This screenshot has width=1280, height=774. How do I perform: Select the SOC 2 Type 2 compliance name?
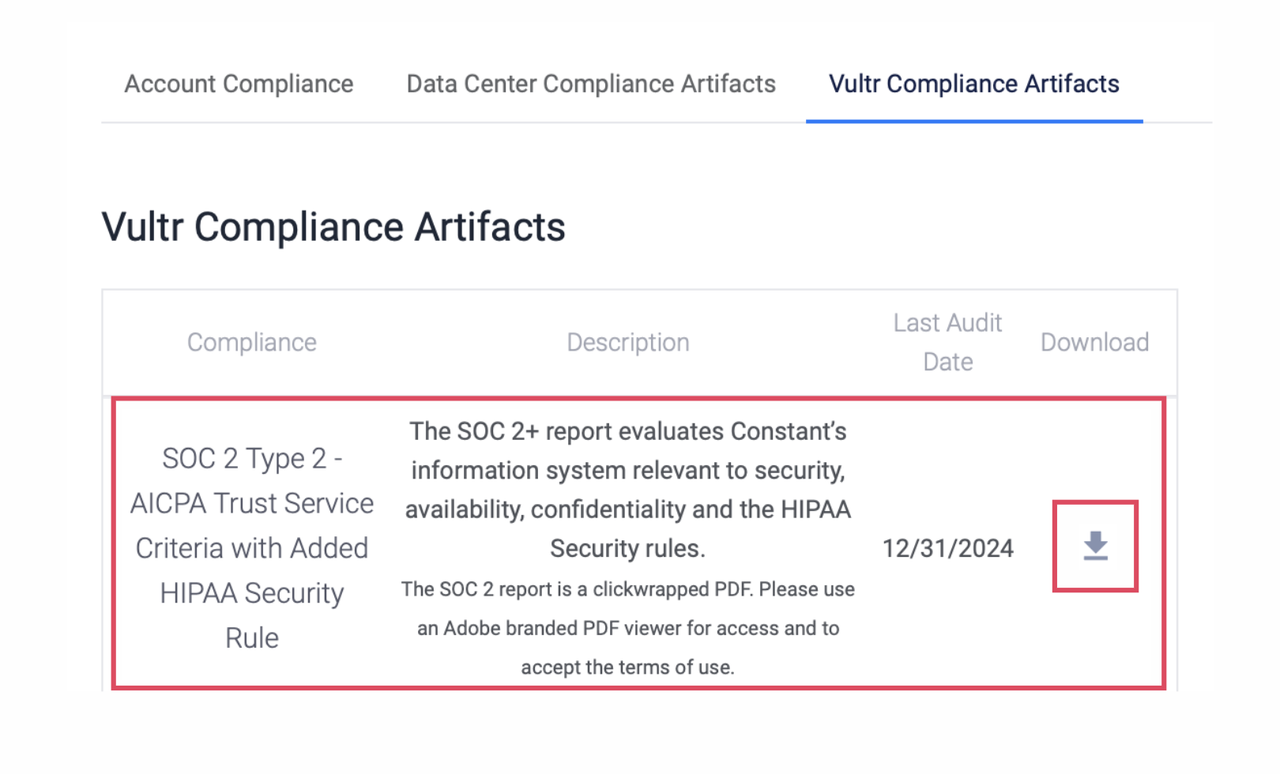pos(251,547)
